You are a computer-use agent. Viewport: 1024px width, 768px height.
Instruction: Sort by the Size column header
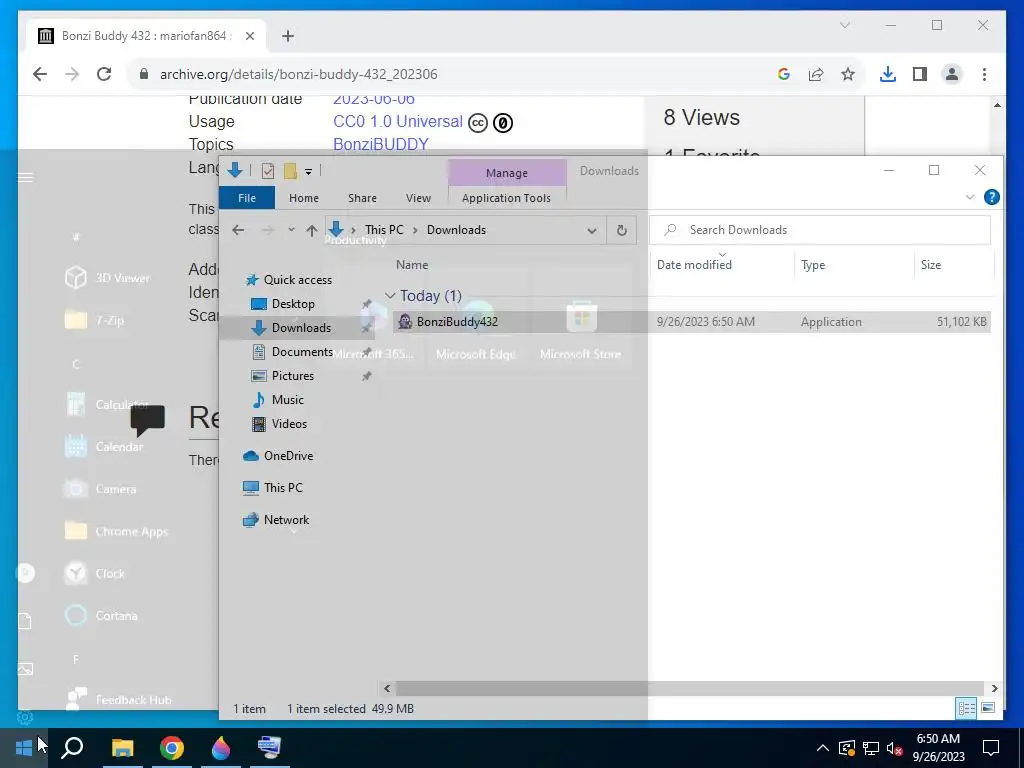[931, 264]
